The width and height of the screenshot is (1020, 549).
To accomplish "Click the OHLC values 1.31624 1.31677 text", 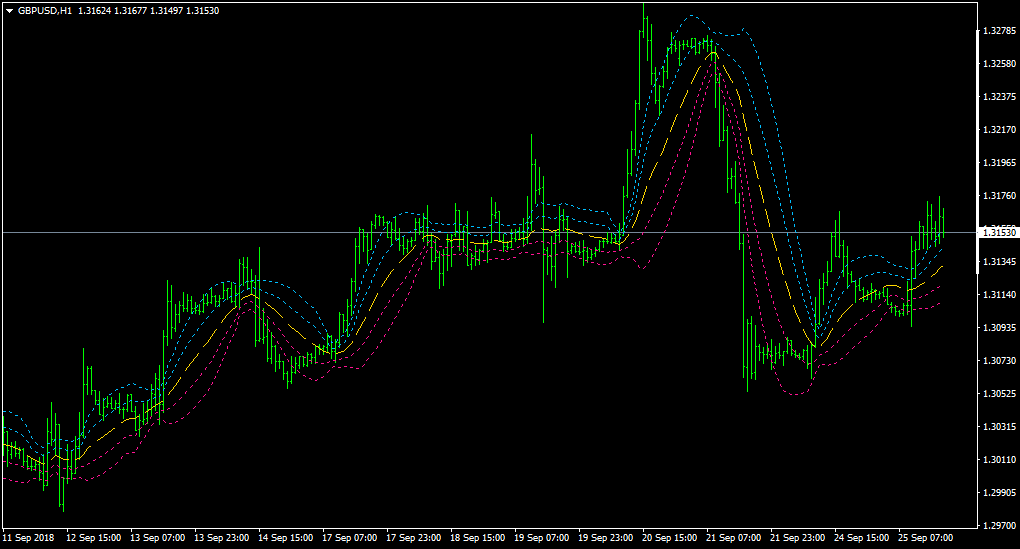I will [x=112, y=11].
